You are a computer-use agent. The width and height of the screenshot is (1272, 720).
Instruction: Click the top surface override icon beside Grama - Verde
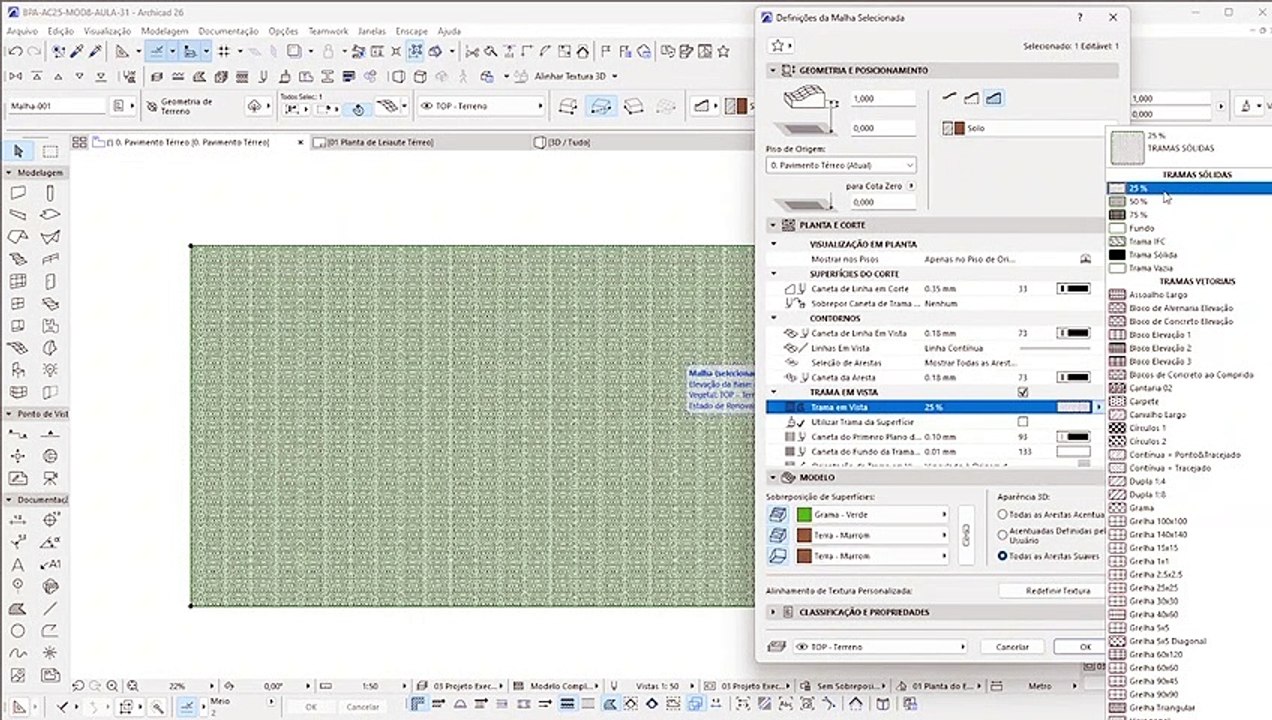[778, 514]
